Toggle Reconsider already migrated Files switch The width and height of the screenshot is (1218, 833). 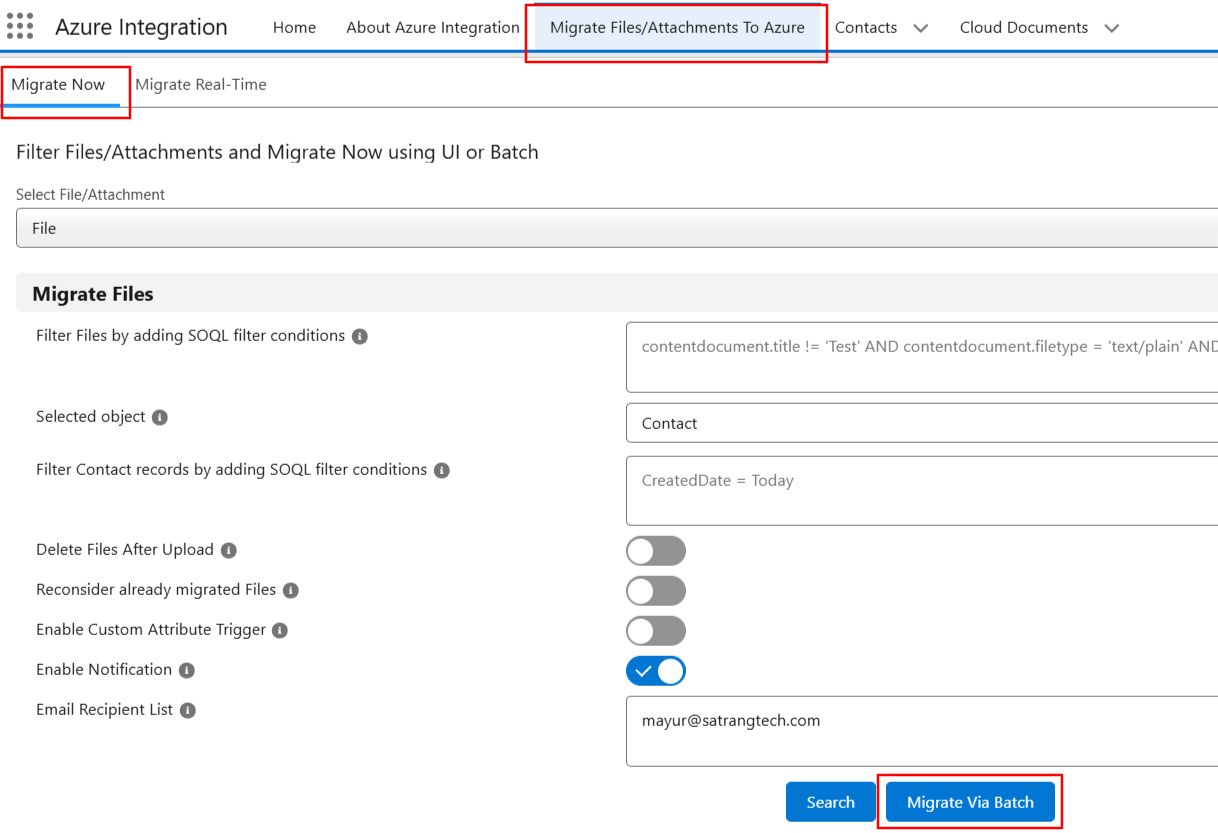click(656, 591)
